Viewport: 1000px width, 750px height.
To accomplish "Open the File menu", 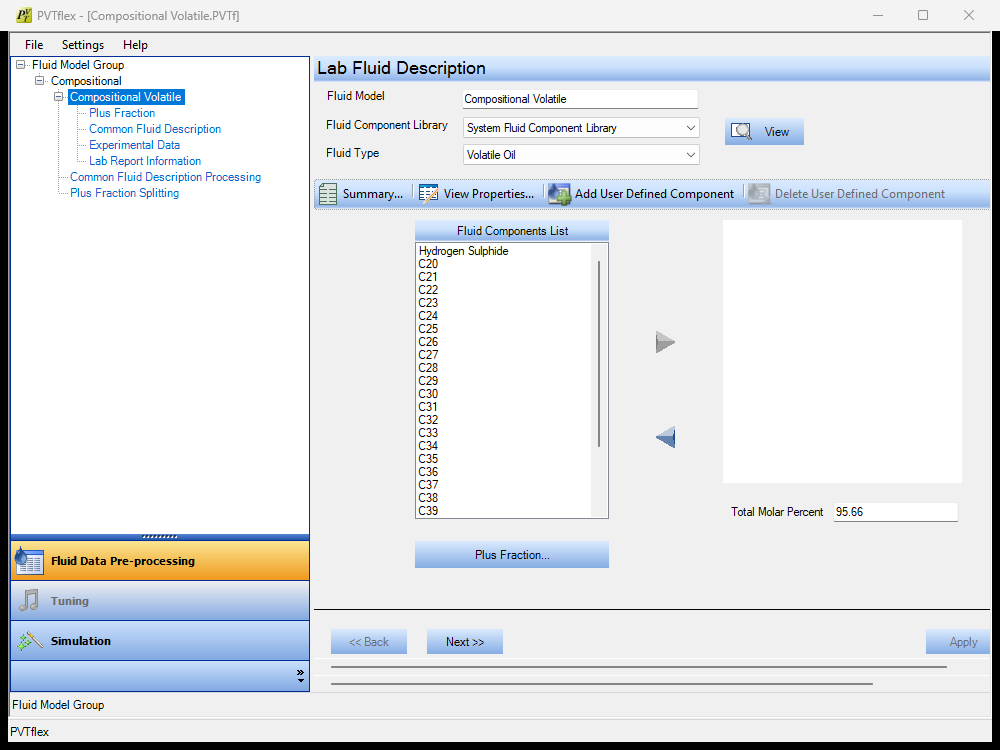I will pos(34,45).
